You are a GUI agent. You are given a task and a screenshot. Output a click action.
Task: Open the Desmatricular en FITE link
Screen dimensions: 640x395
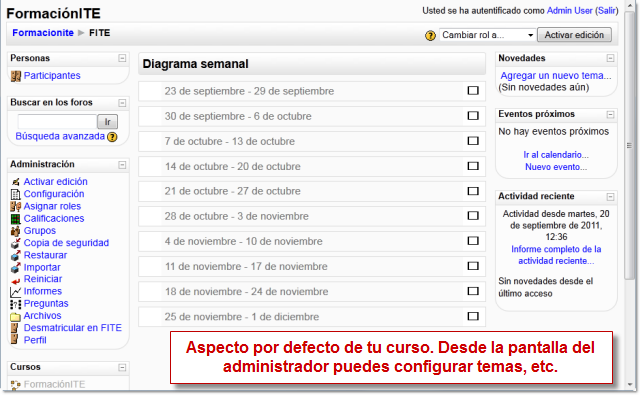coord(73,328)
